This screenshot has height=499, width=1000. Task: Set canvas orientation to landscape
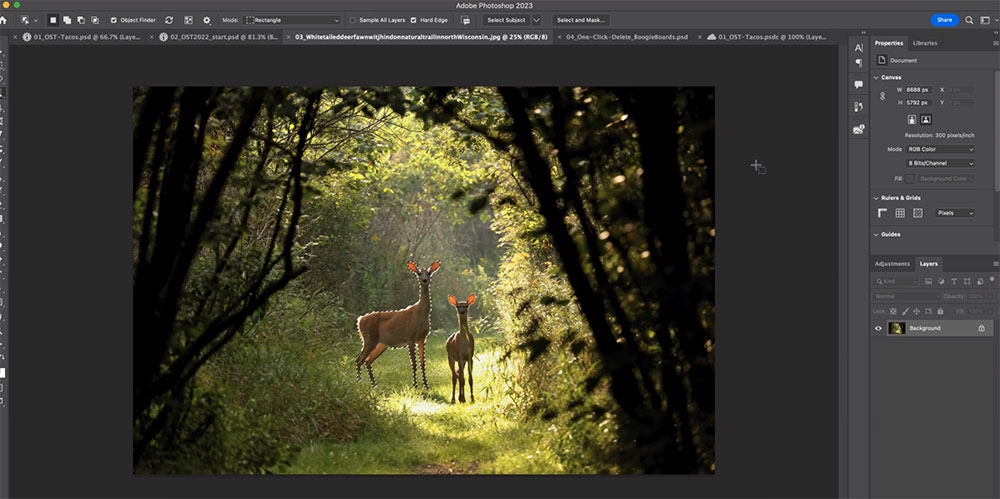pos(926,119)
